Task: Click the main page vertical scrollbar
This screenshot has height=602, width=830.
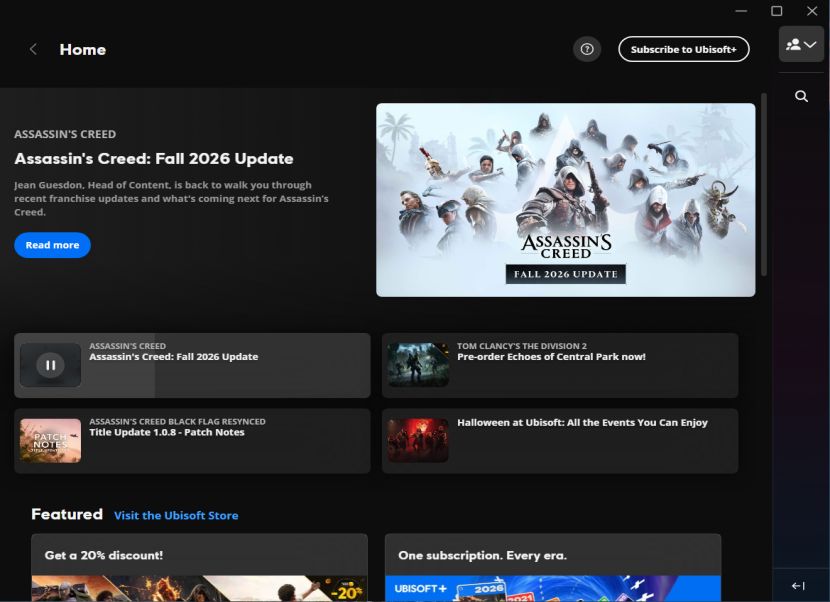Action: pos(763,184)
